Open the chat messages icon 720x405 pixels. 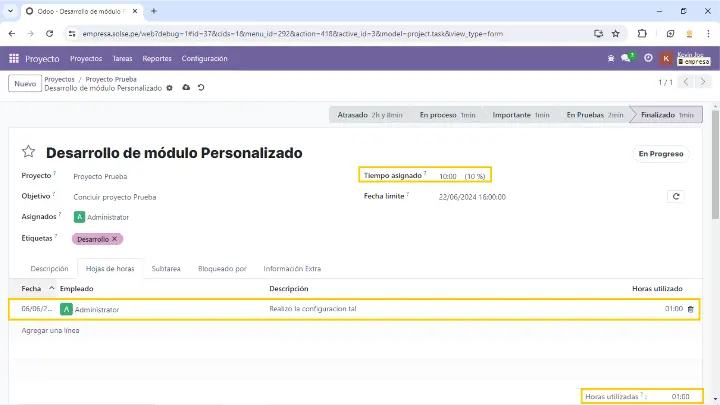pyautogui.click(x=626, y=59)
